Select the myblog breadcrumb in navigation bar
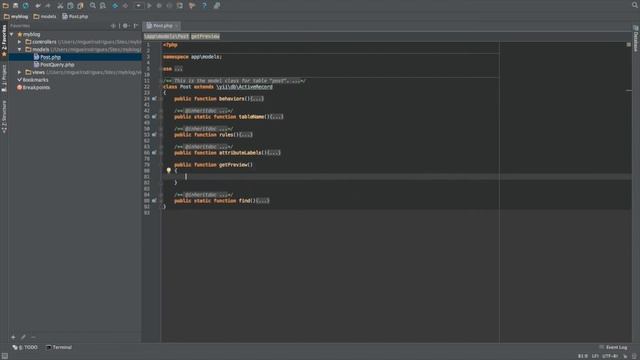 (16, 17)
